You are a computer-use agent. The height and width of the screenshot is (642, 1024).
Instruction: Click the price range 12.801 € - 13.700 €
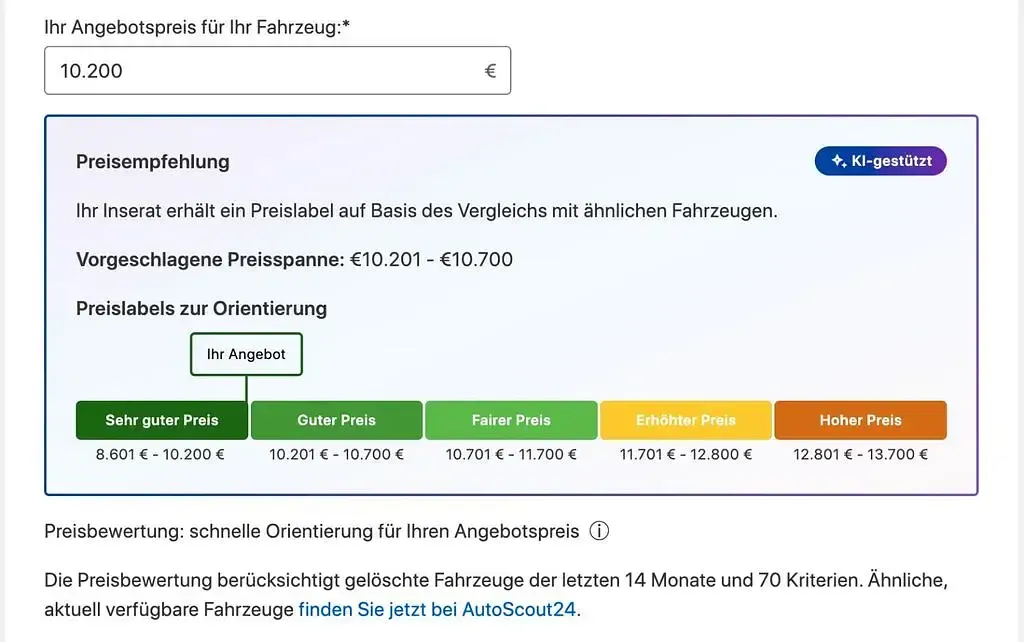(861, 455)
